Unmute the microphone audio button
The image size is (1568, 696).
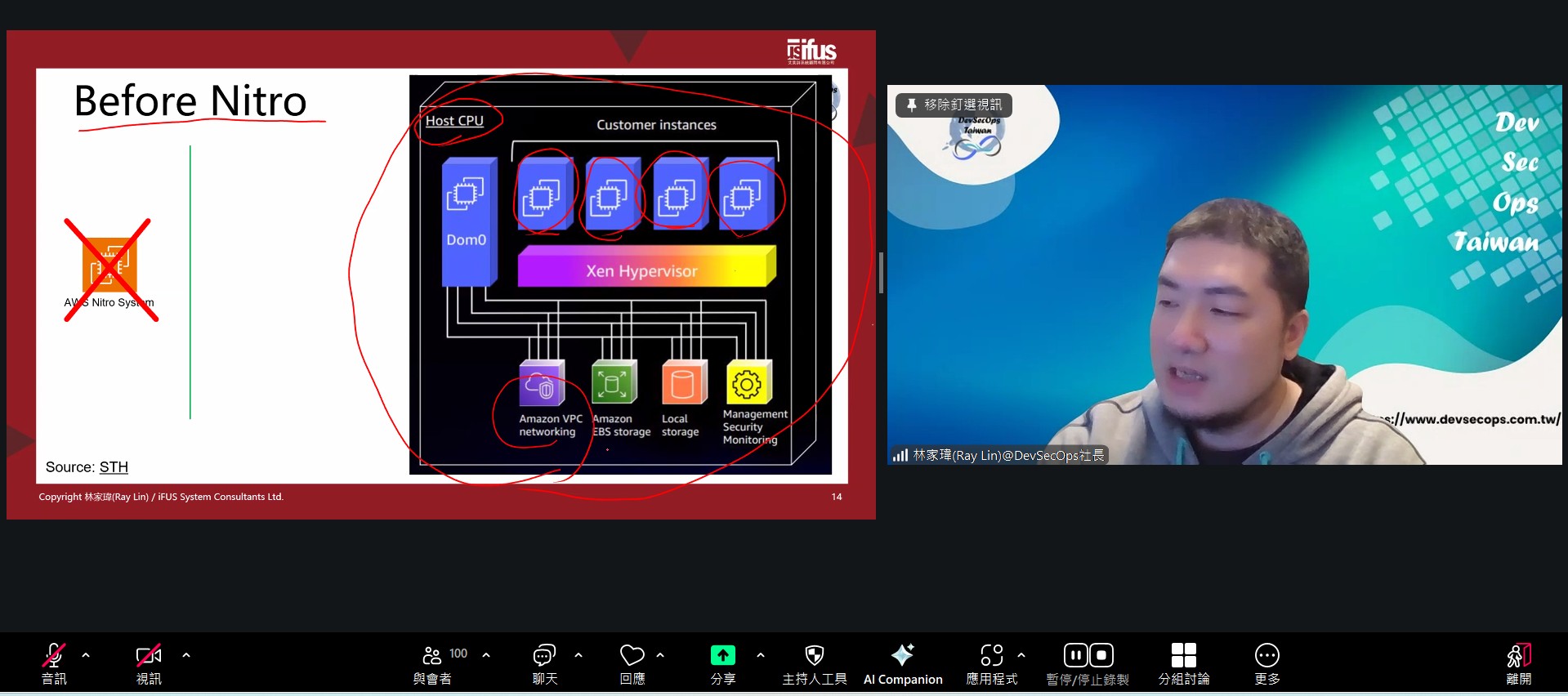[x=54, y=656]
